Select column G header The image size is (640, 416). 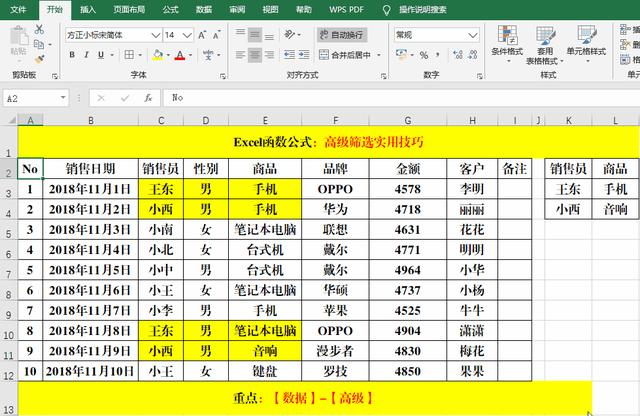[x=408, y=120]
